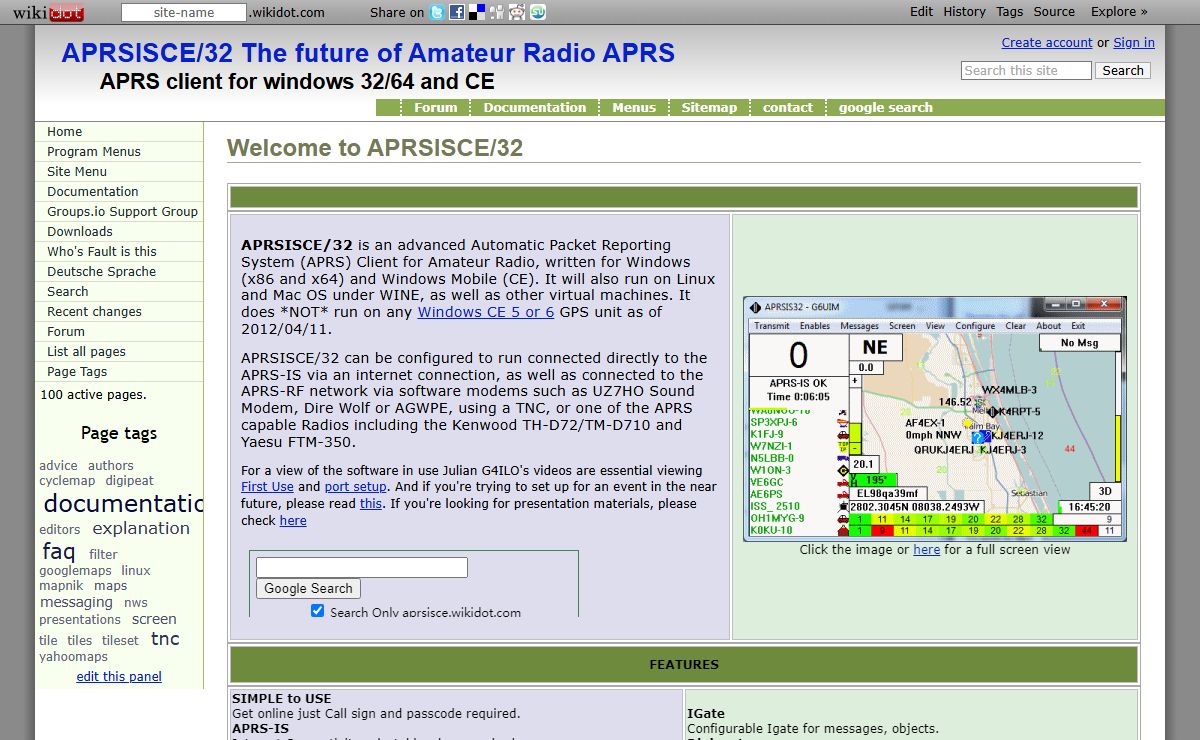Image resolution: width=1200 pixels, height=740 pixels.
Task: Open the Menus top menu
Action: click(634, 108)
